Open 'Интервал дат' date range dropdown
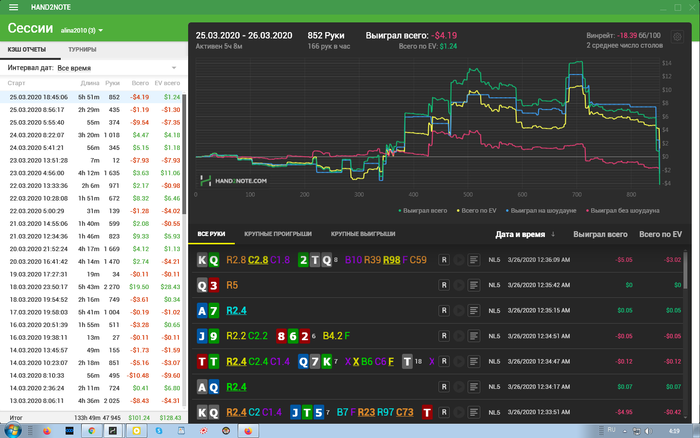 93,68
